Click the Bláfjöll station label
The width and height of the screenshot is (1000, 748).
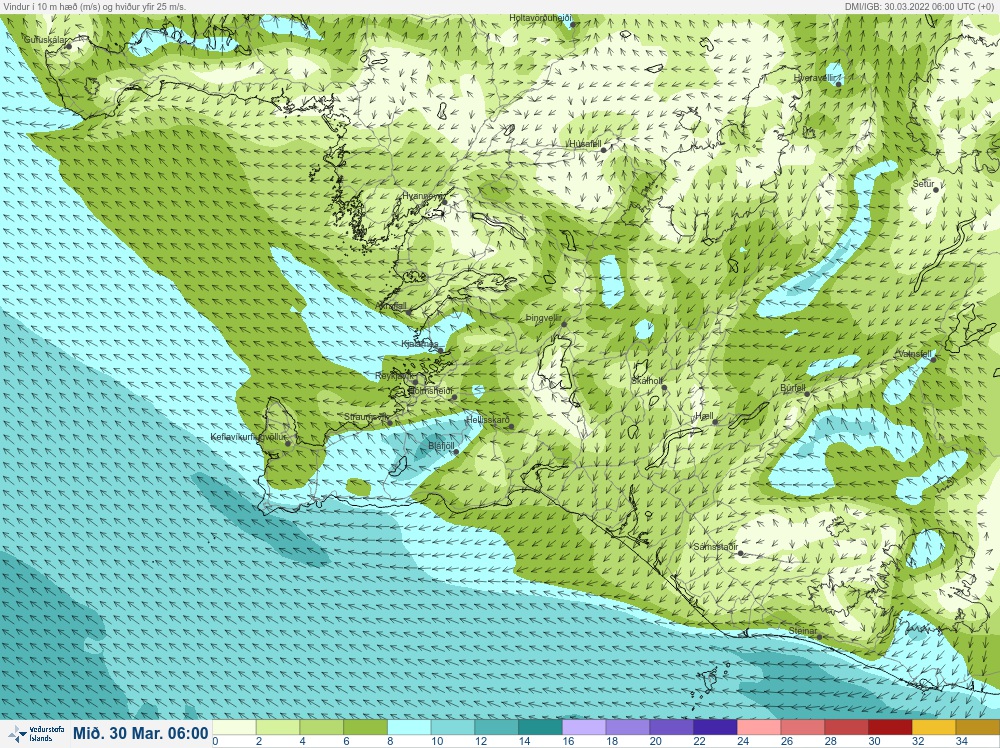click(441, 446)
